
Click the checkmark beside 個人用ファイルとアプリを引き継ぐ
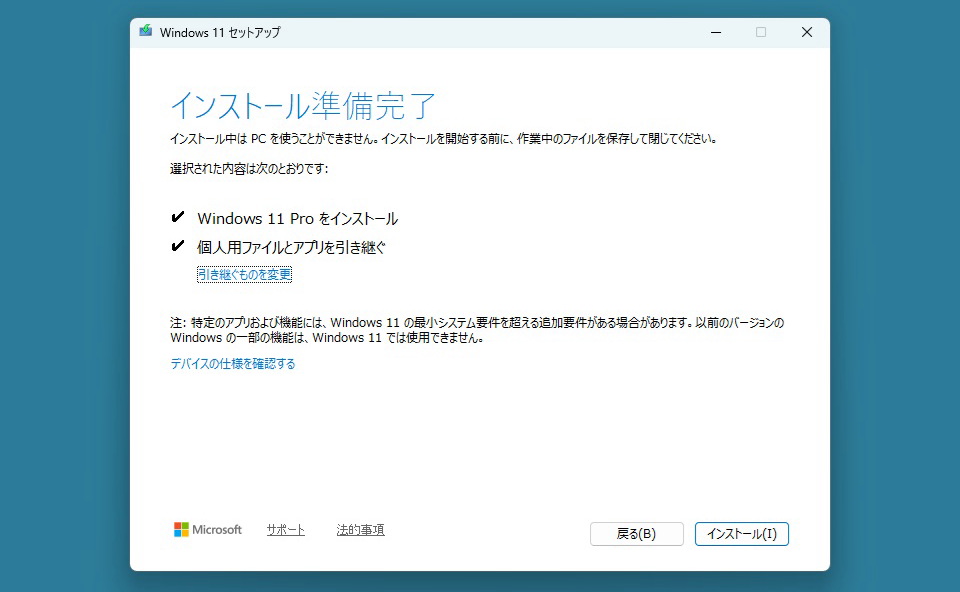pyautogui.click(x=178, y=246)
